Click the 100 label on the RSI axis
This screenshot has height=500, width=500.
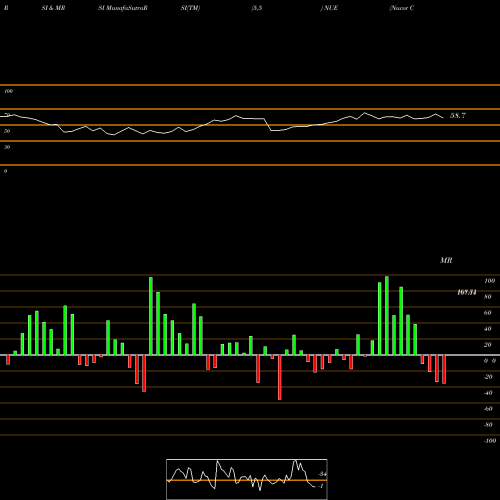click(x=8, y=91)
